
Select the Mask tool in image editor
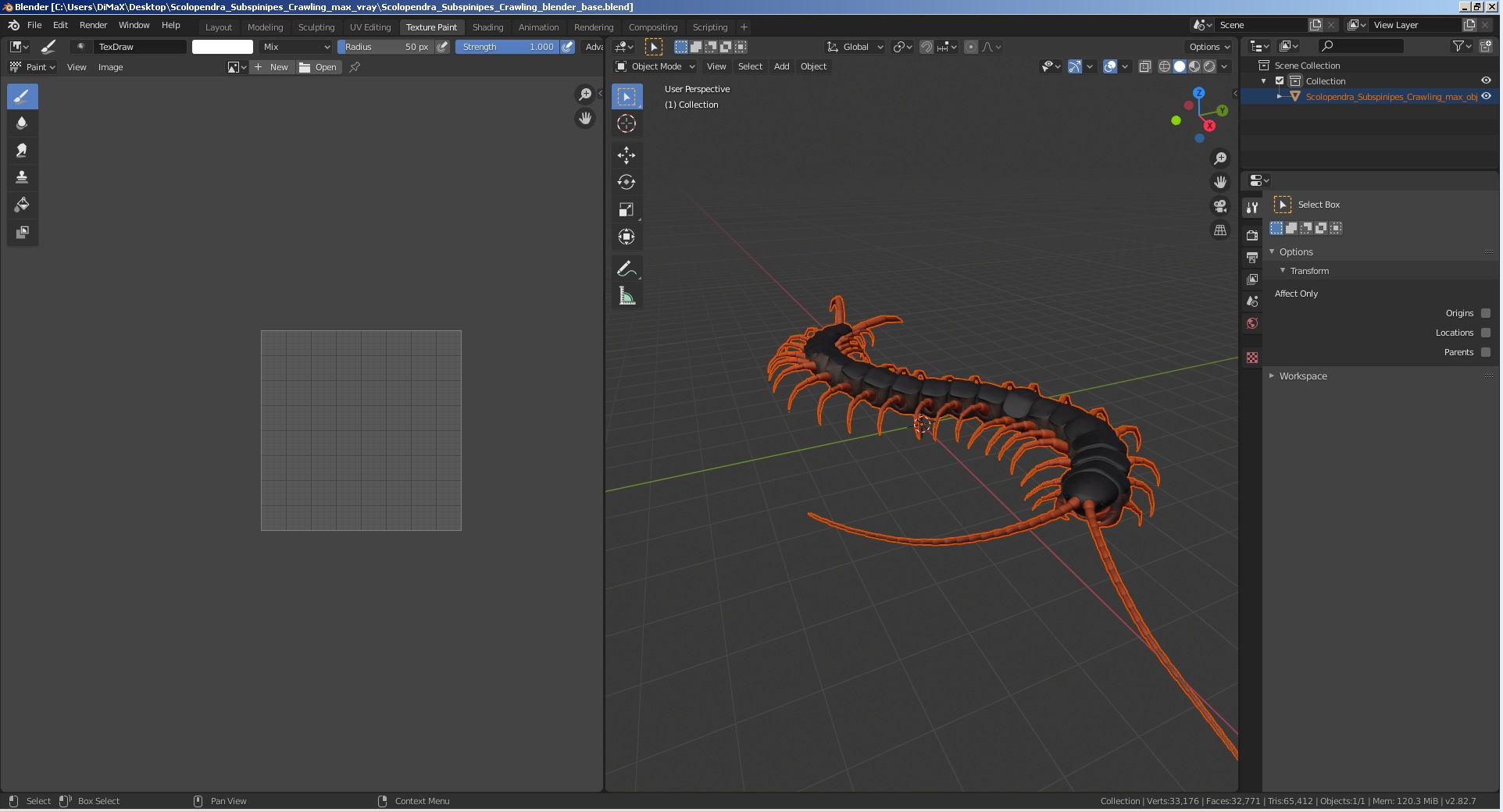click(x=22, y=232)
